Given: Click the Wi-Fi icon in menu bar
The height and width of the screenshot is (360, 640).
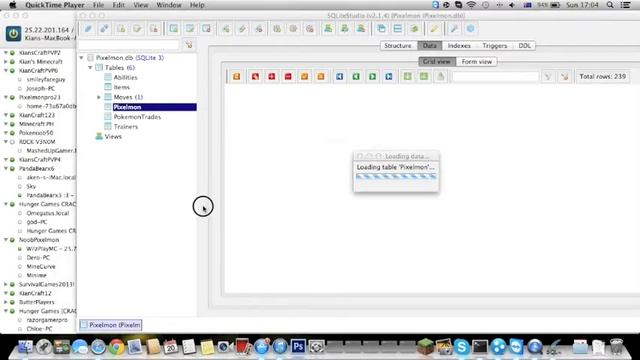Looking at the screenshot, I should 471,5.
